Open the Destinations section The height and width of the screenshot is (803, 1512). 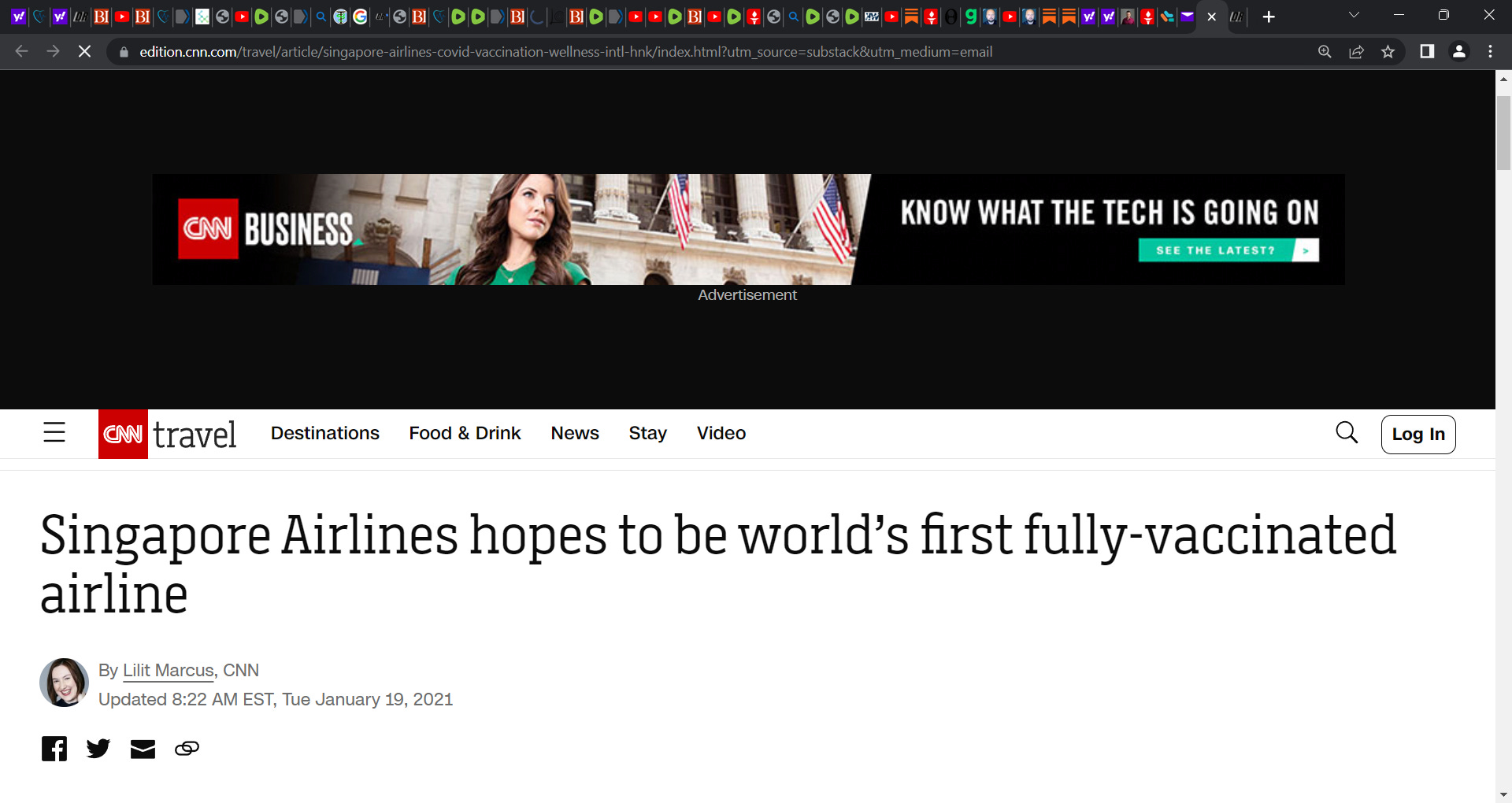[325, 433]
